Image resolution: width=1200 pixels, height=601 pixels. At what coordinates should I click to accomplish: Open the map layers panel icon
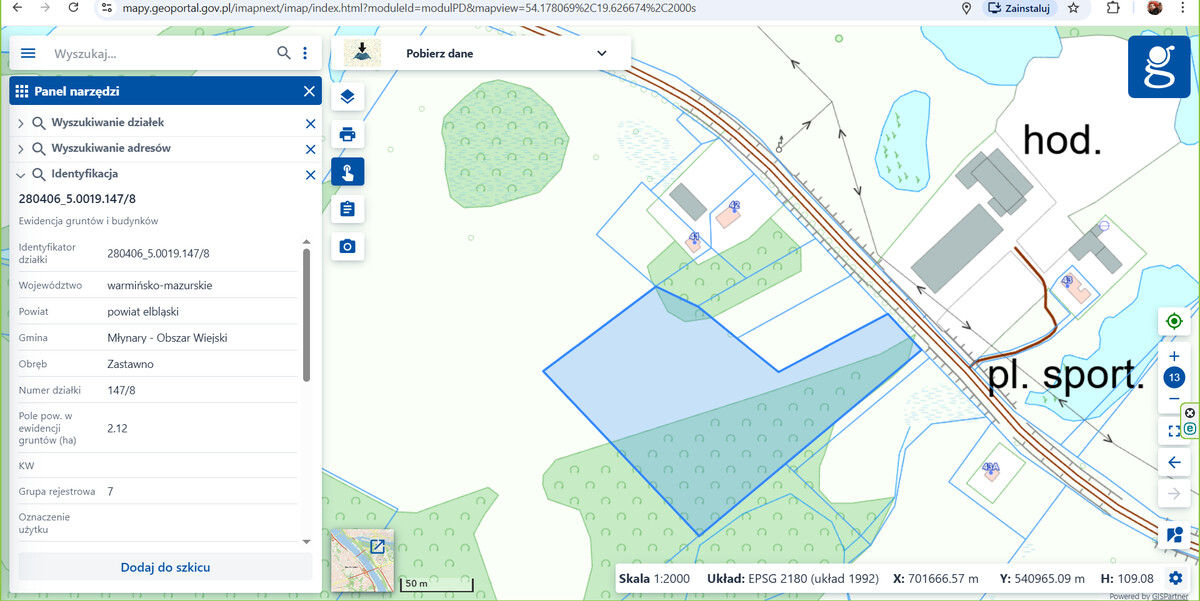click(347, 97)
